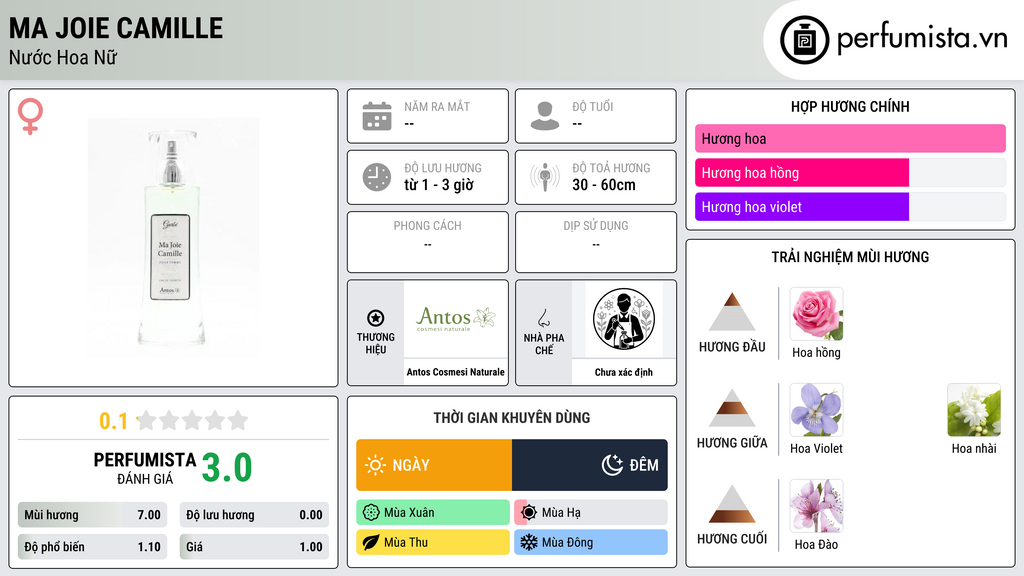Click the perfumer illustration in the circle
This screenshot has height=576, width=1024.
click(624, 319)
